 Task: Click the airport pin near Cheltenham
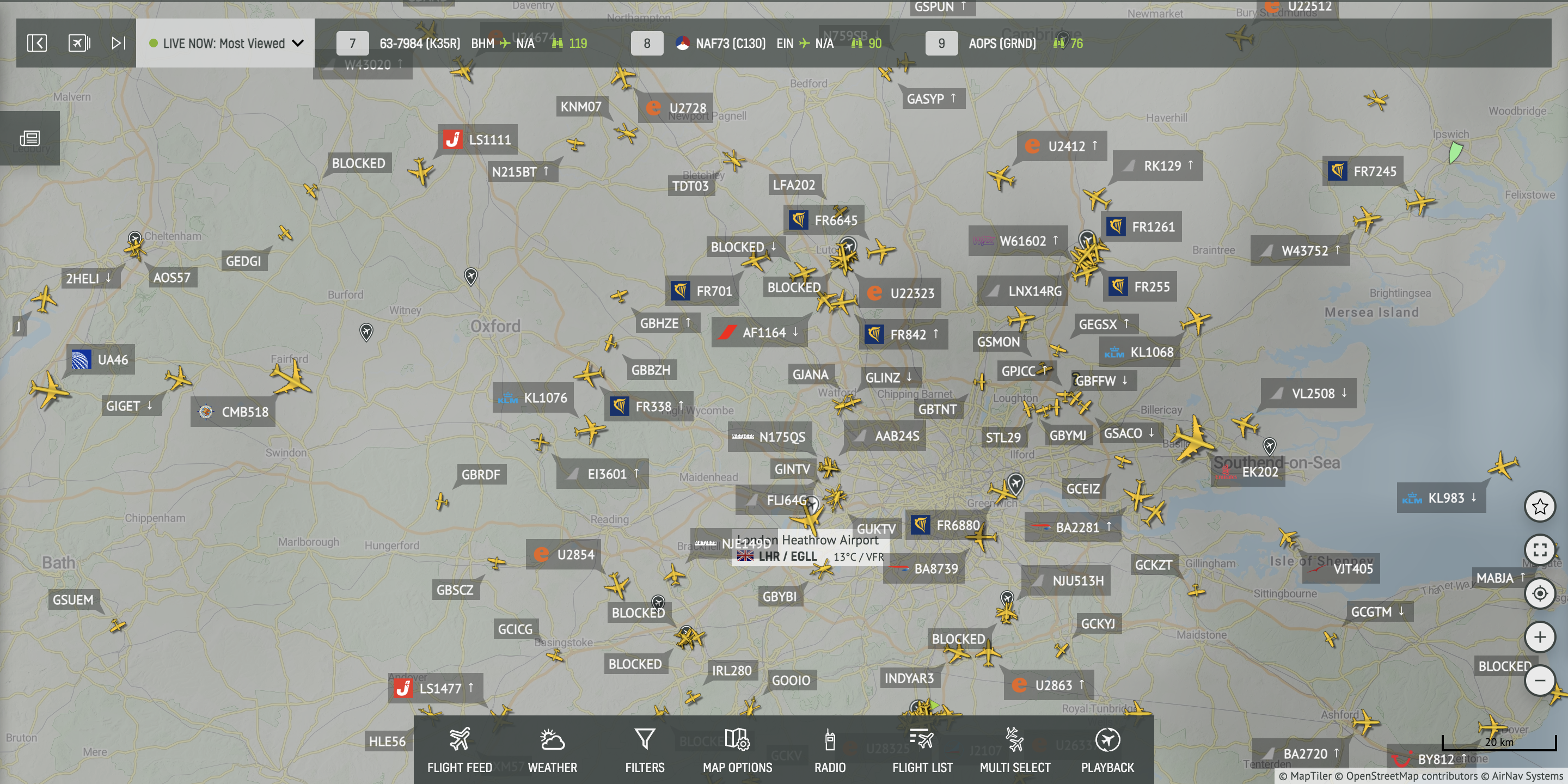135,239
